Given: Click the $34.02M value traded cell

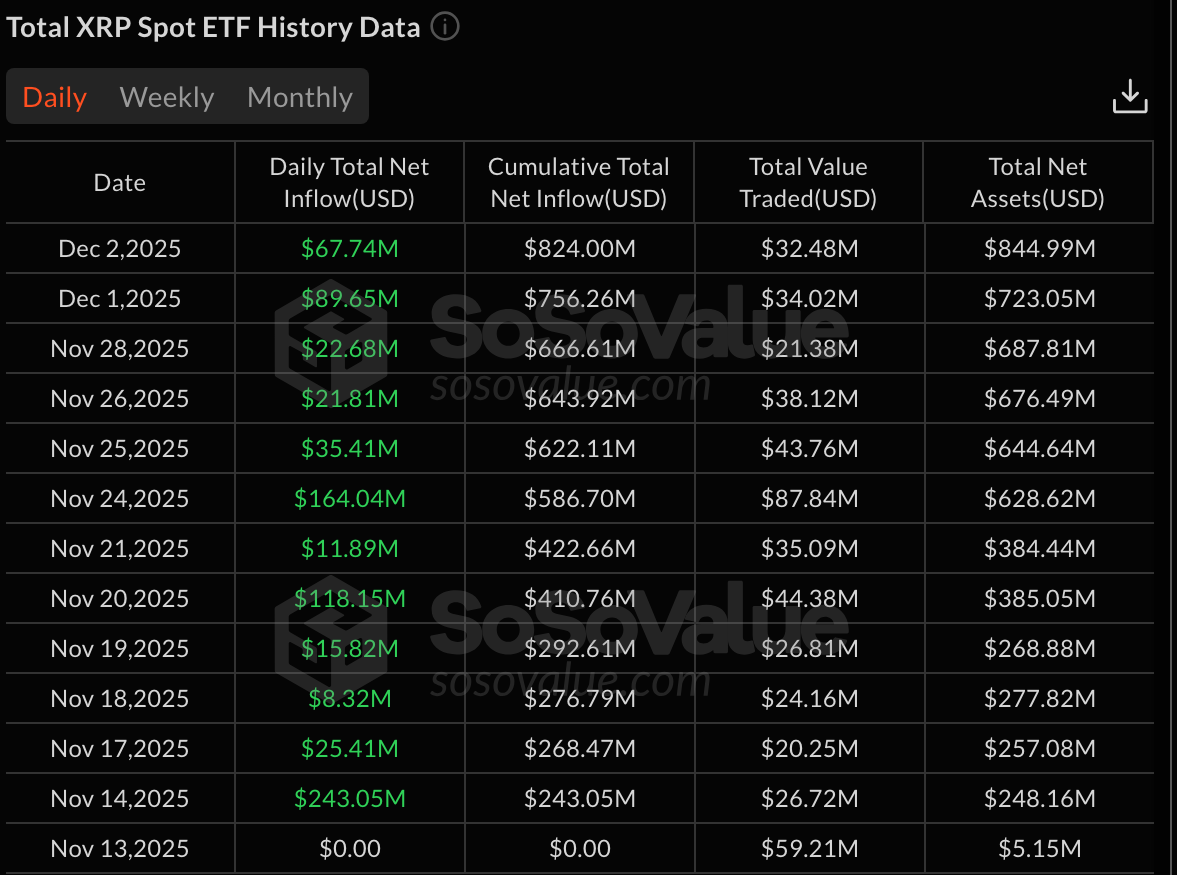Looking at the screenshot, I should [809, 299].
